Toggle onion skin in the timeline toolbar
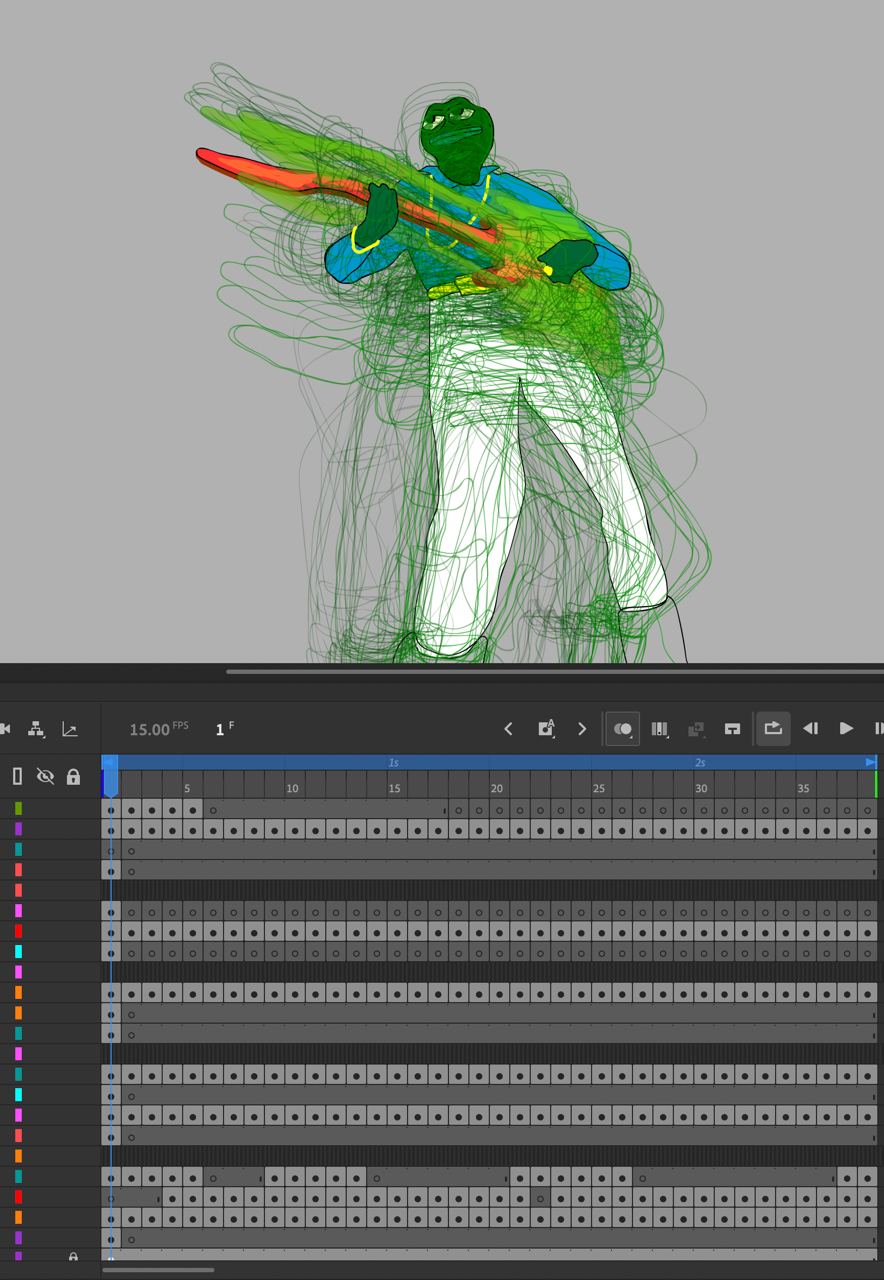Viewport: 884px width, 1280px height. (623, 729)
